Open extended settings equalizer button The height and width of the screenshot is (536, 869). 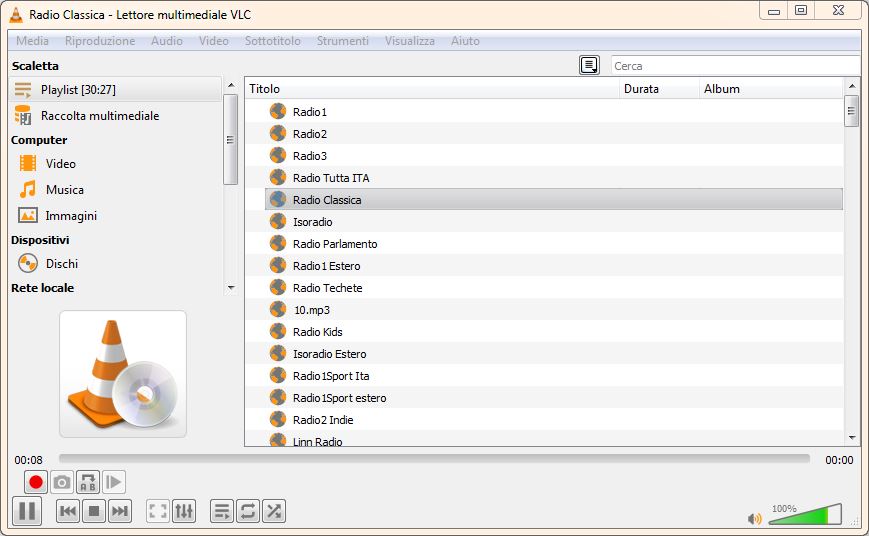(x=184, y=511)
